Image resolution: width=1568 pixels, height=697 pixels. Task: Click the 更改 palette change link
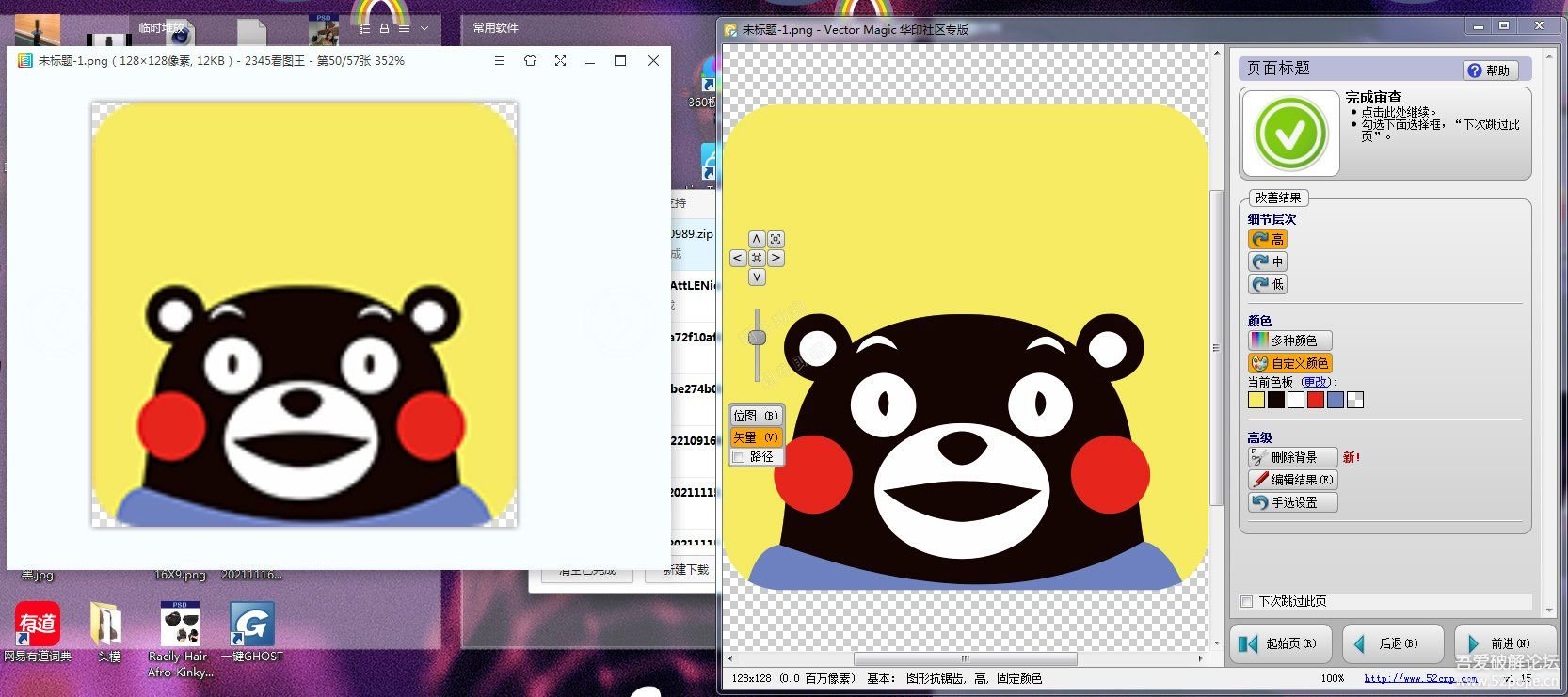point(1316,382)
